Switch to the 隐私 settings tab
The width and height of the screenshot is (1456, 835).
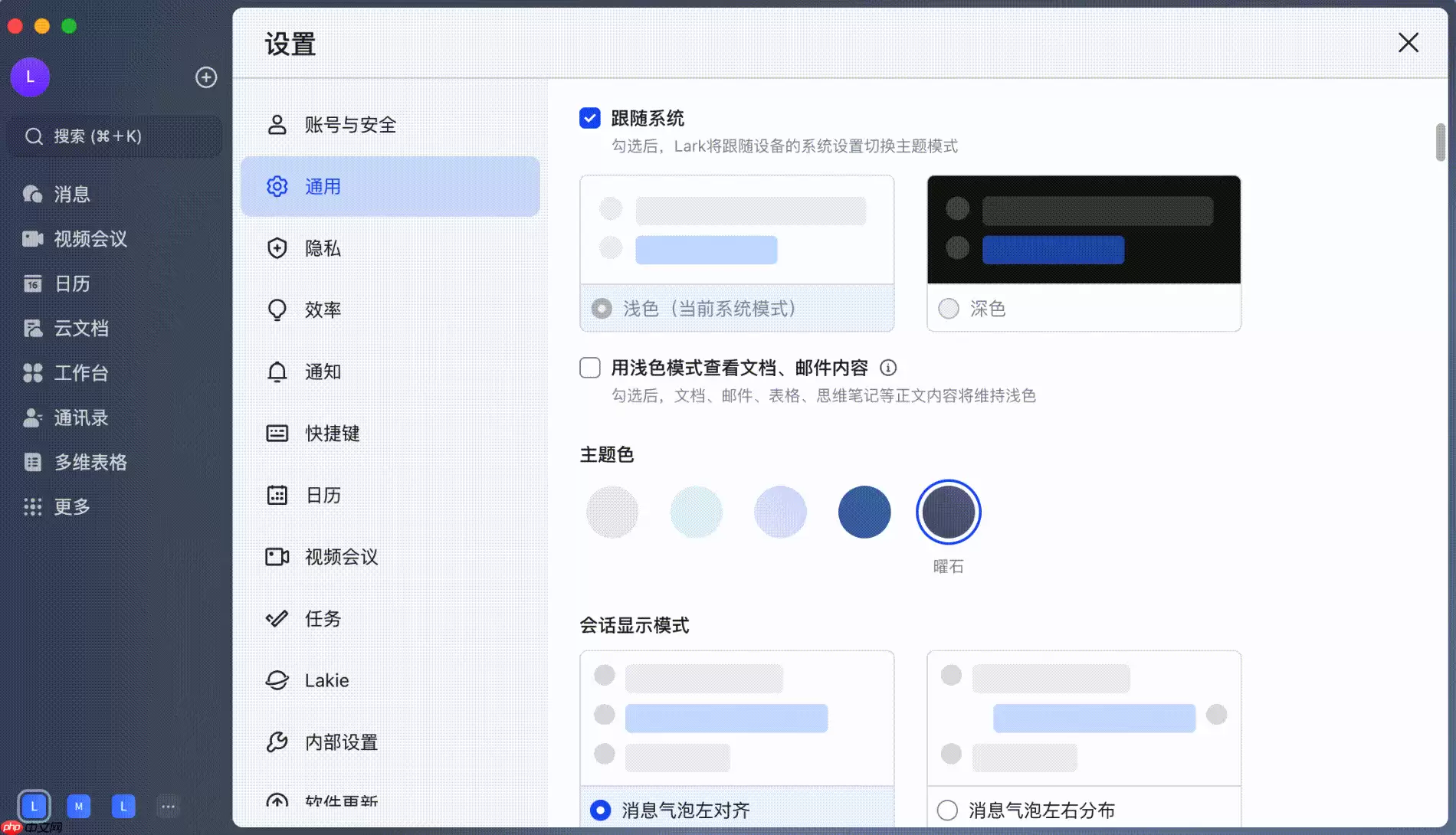323,248
